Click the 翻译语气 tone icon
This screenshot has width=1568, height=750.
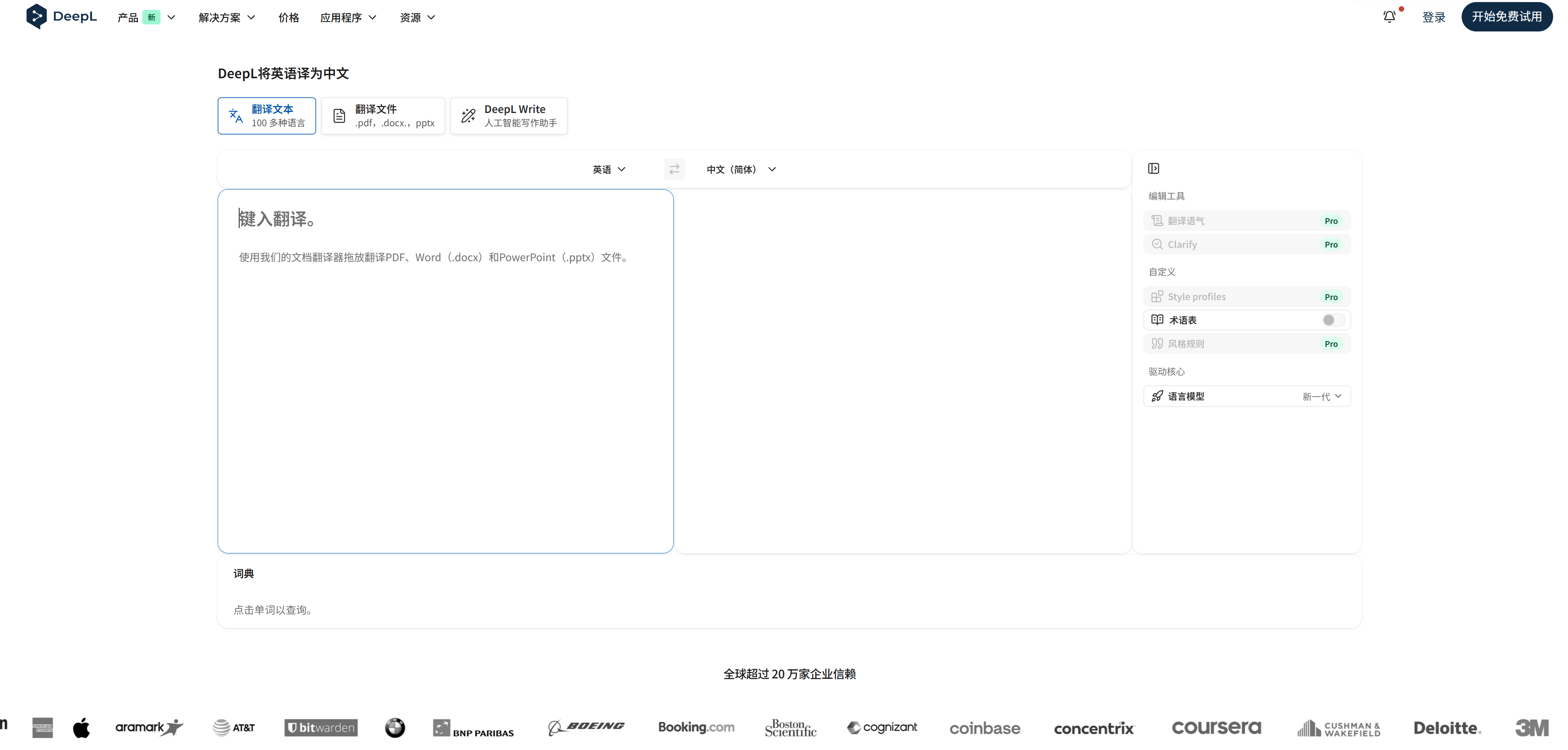tap(1157, 221)
